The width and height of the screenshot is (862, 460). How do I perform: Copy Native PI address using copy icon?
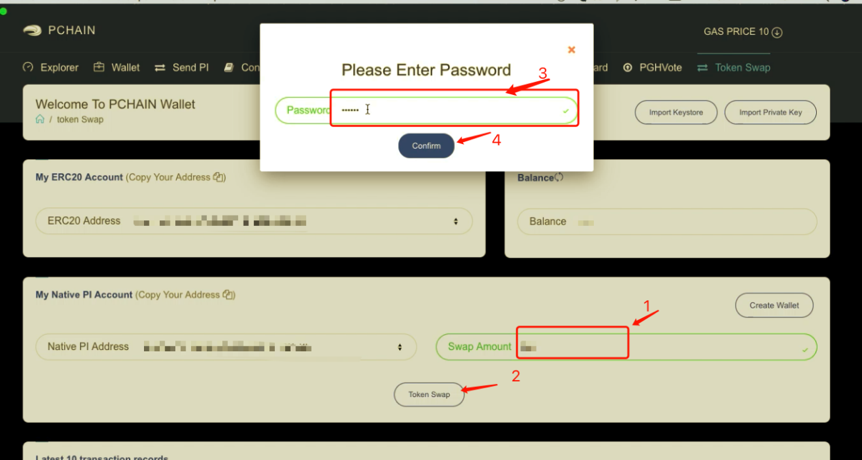pyautogui.click(x=228, y=295)
